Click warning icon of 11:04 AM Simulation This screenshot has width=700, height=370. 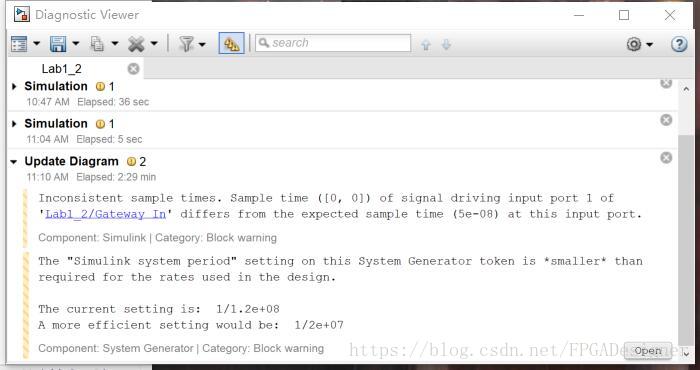(x=100, y=124)
